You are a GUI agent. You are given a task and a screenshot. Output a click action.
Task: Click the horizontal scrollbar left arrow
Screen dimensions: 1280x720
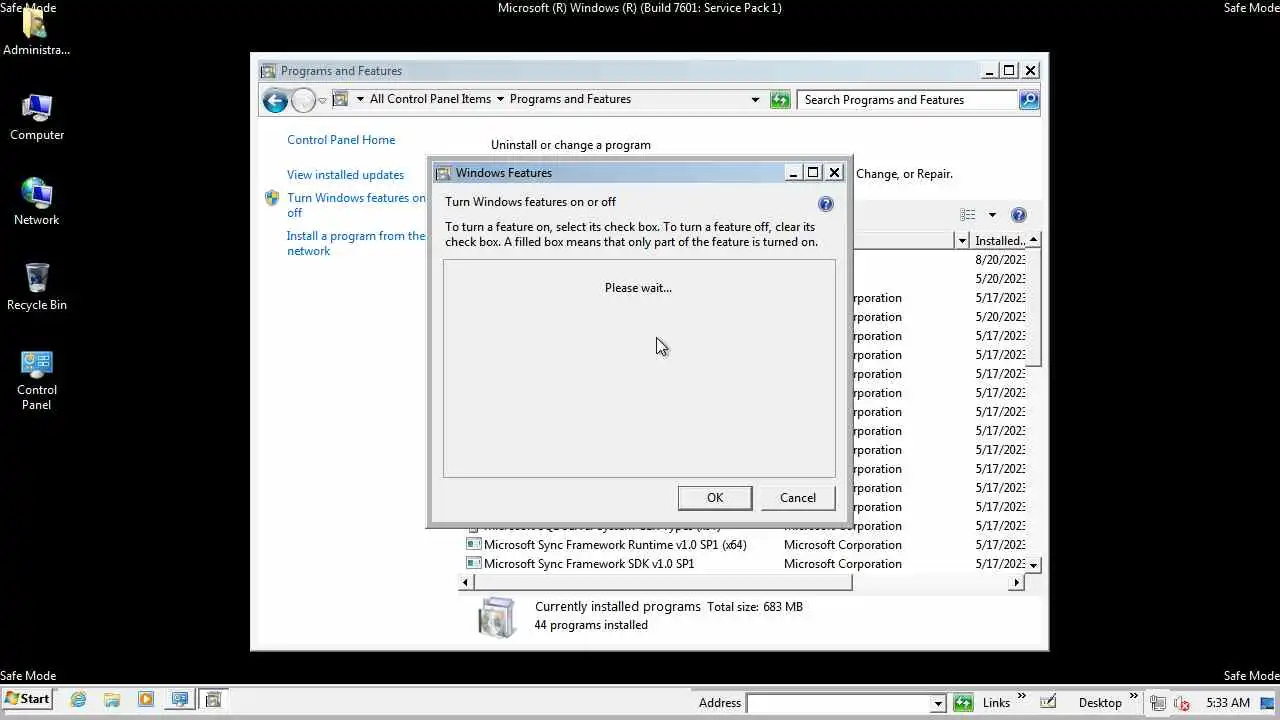click(467, 582)
